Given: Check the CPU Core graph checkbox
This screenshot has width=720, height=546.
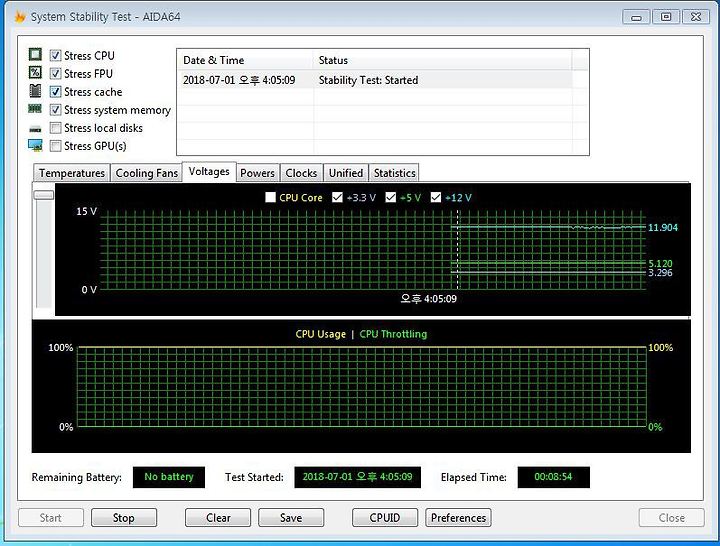Looking at the screenshot, I should point(270,197).
